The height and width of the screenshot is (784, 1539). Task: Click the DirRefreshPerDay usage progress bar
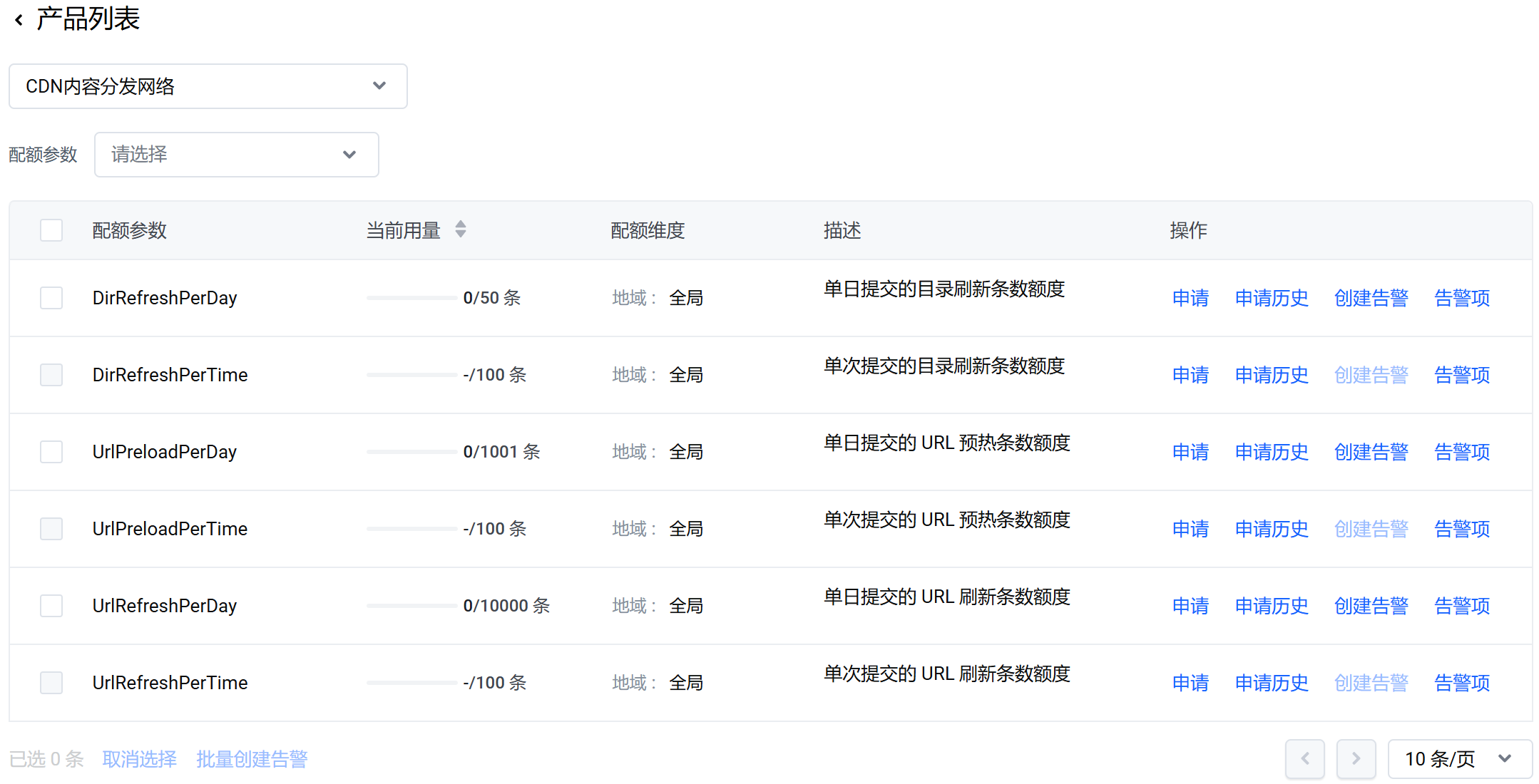[x=411, y=298]
